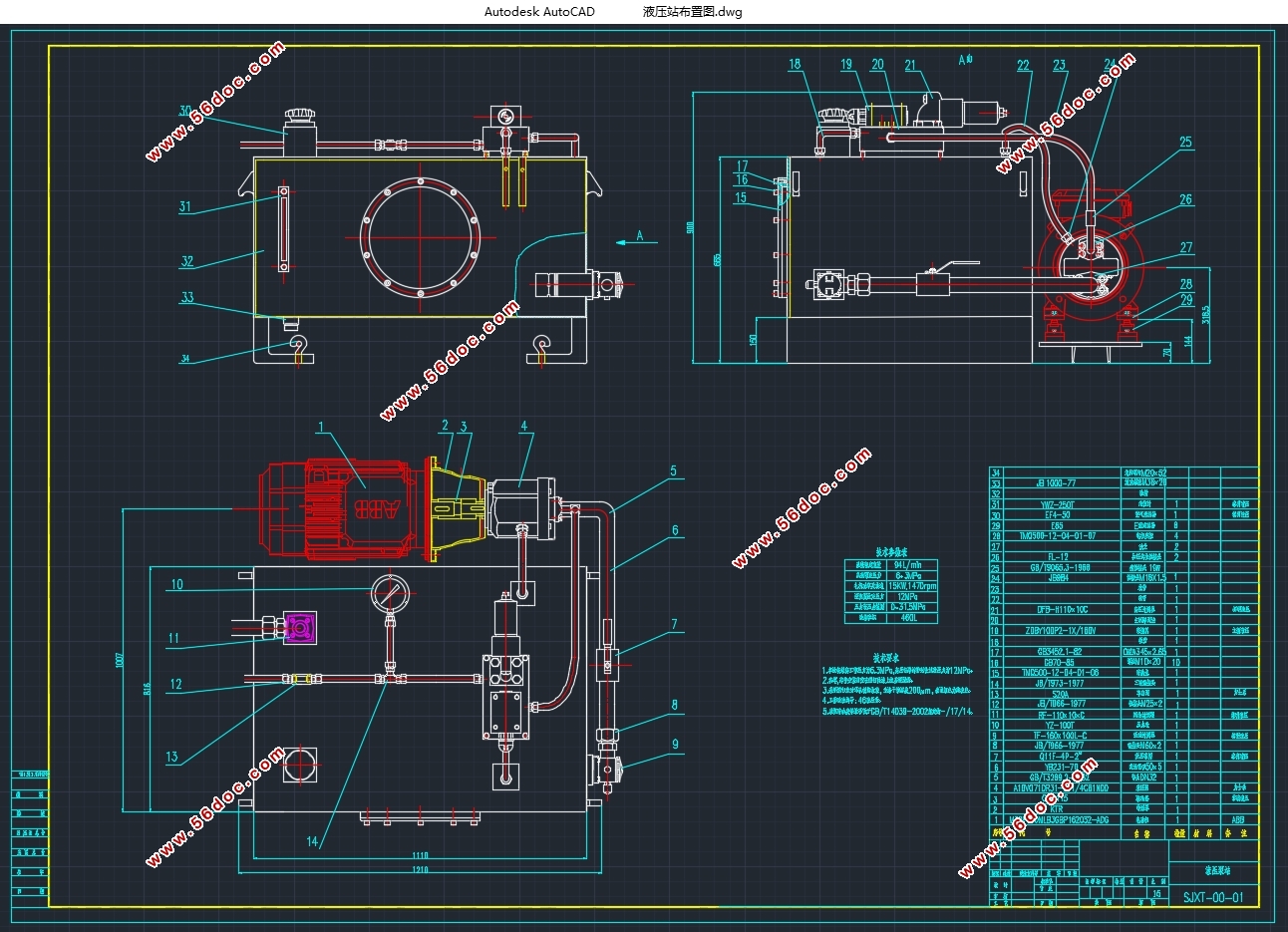The width and height of the screenshot is (1288, 932).
Task: Select callout number 26 in the side view
Action: tap(1185, 200)
